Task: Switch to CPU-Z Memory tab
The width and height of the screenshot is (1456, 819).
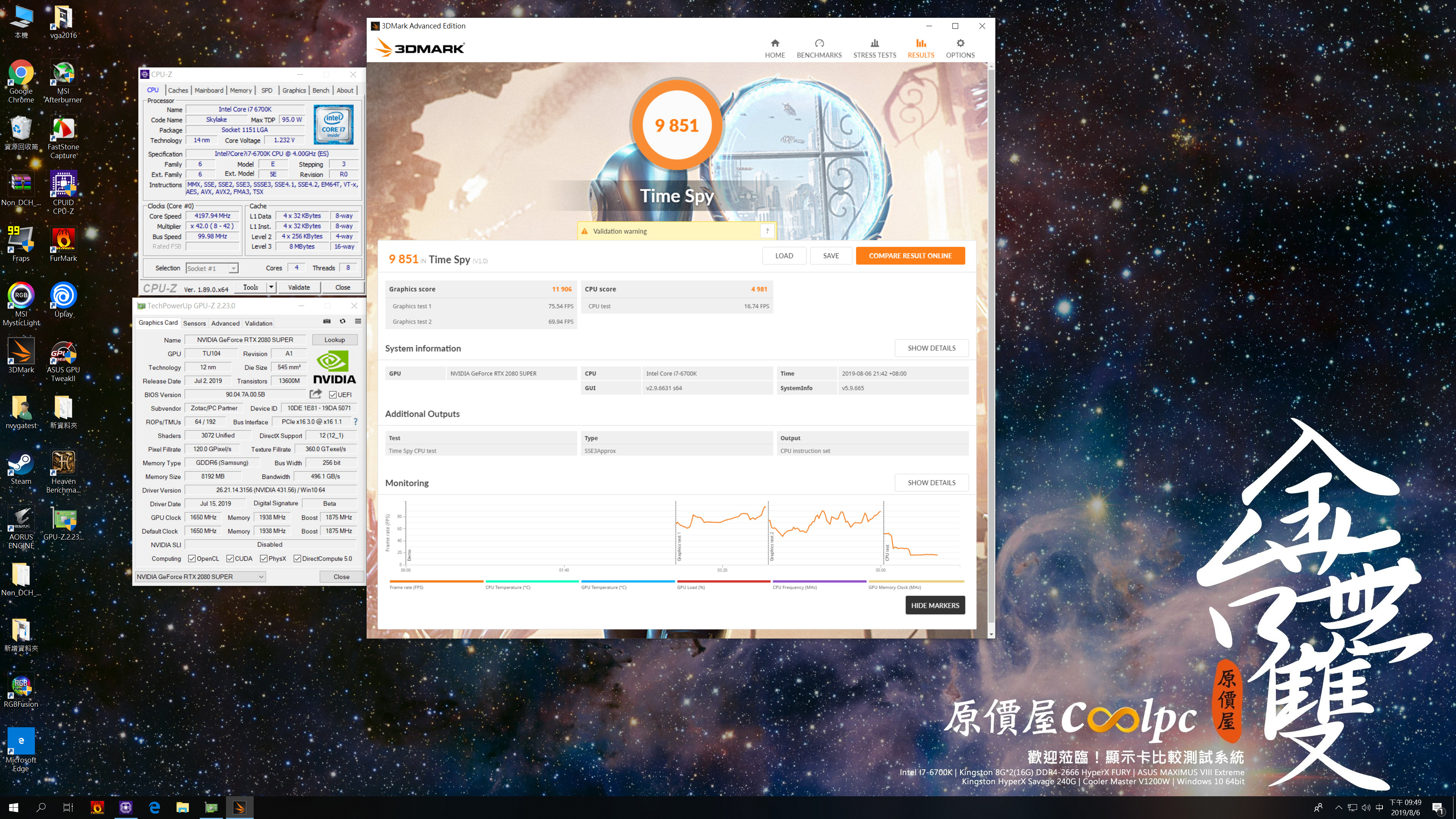Action: [241, 91]
